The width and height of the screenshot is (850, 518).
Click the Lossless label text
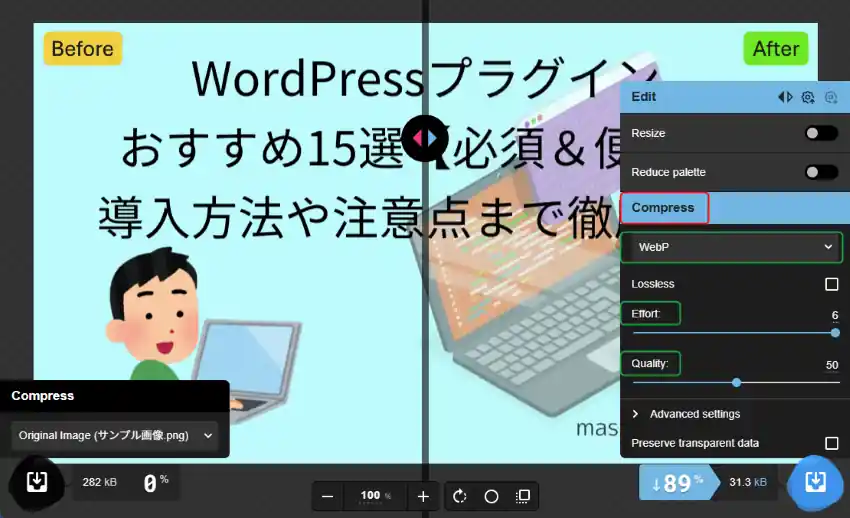pos(653,284)
